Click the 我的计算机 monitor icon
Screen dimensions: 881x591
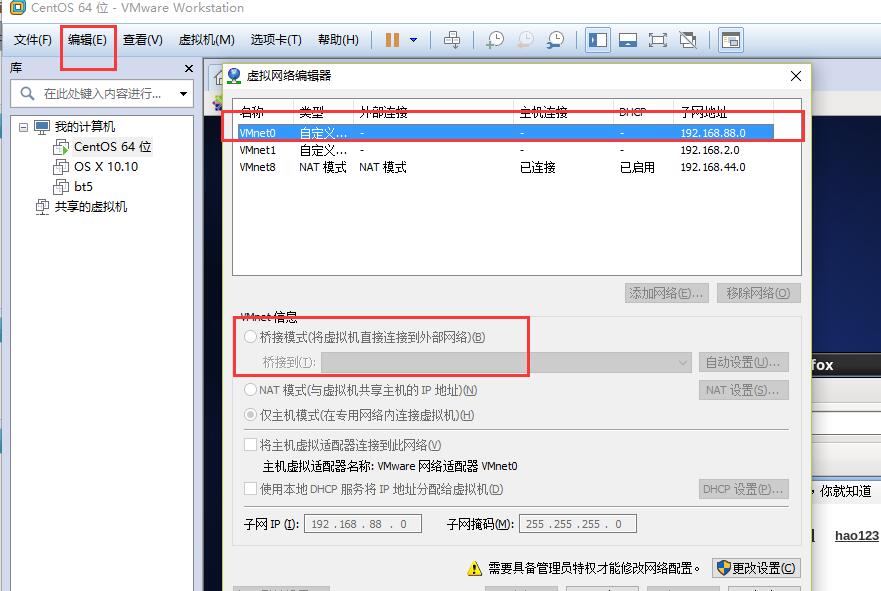tap(42, 127)
